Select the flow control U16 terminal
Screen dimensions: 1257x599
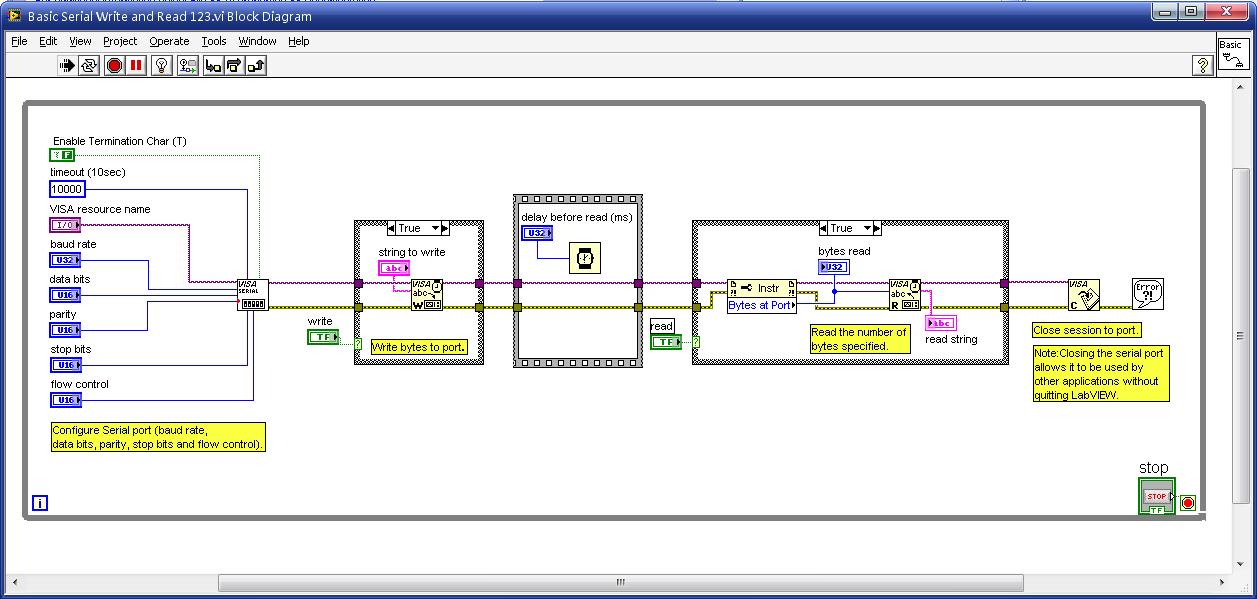click(x=65, y=400)
